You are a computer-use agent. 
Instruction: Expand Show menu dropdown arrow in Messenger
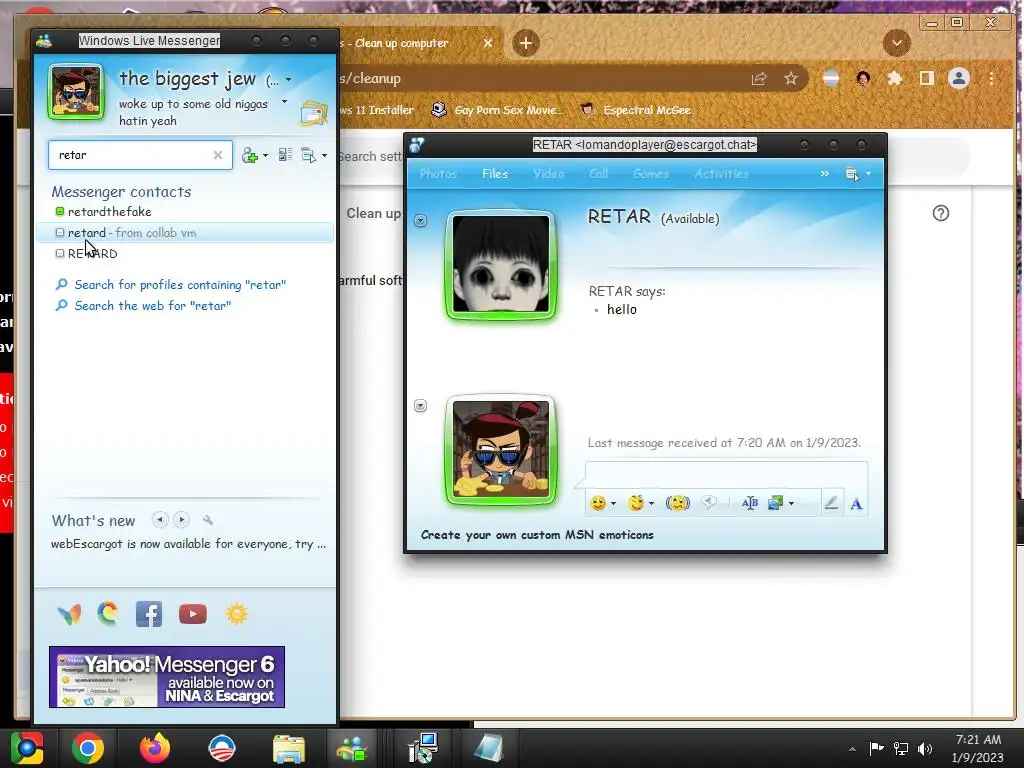pyautogui.click(x=325, y=155)
